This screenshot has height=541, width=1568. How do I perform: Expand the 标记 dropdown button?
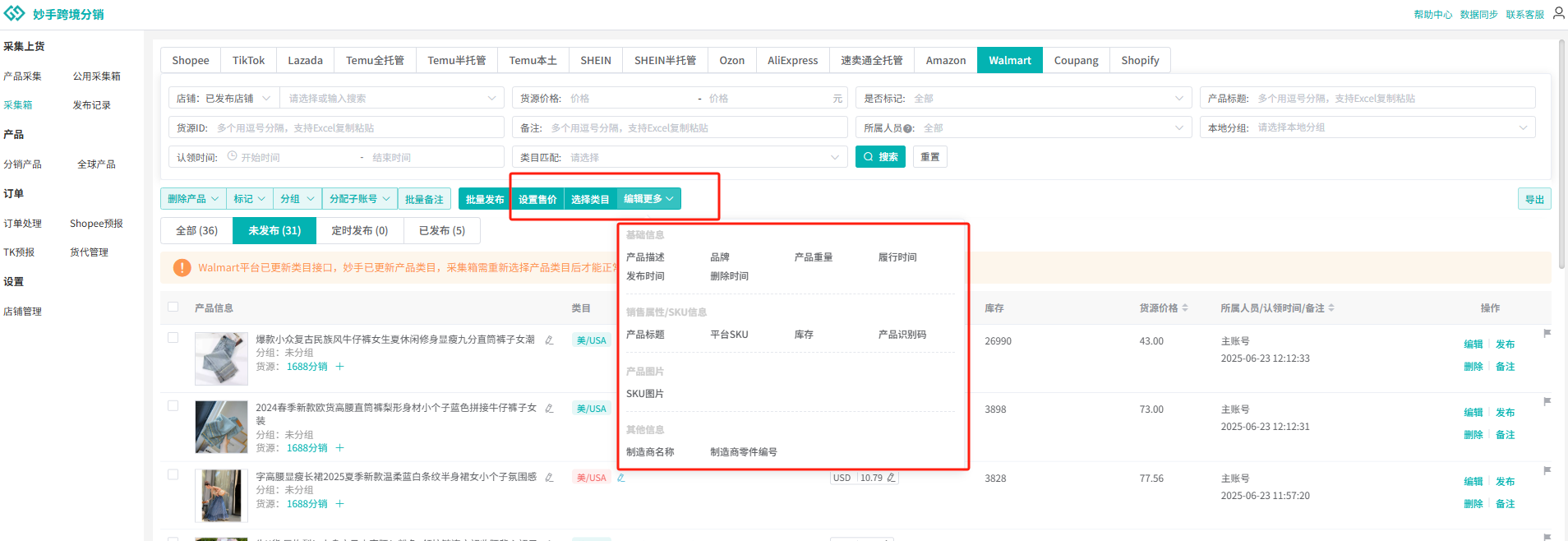pos(250,199)
